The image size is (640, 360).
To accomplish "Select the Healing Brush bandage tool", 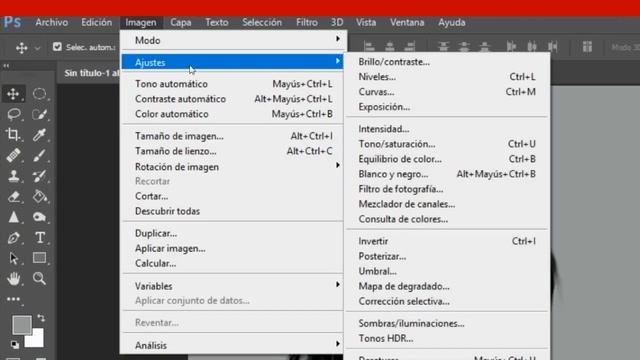I will point(13,155).
